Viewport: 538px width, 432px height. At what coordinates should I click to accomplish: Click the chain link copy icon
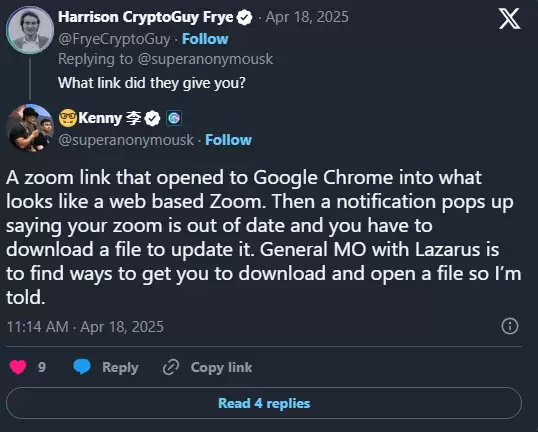pos(171,367)
